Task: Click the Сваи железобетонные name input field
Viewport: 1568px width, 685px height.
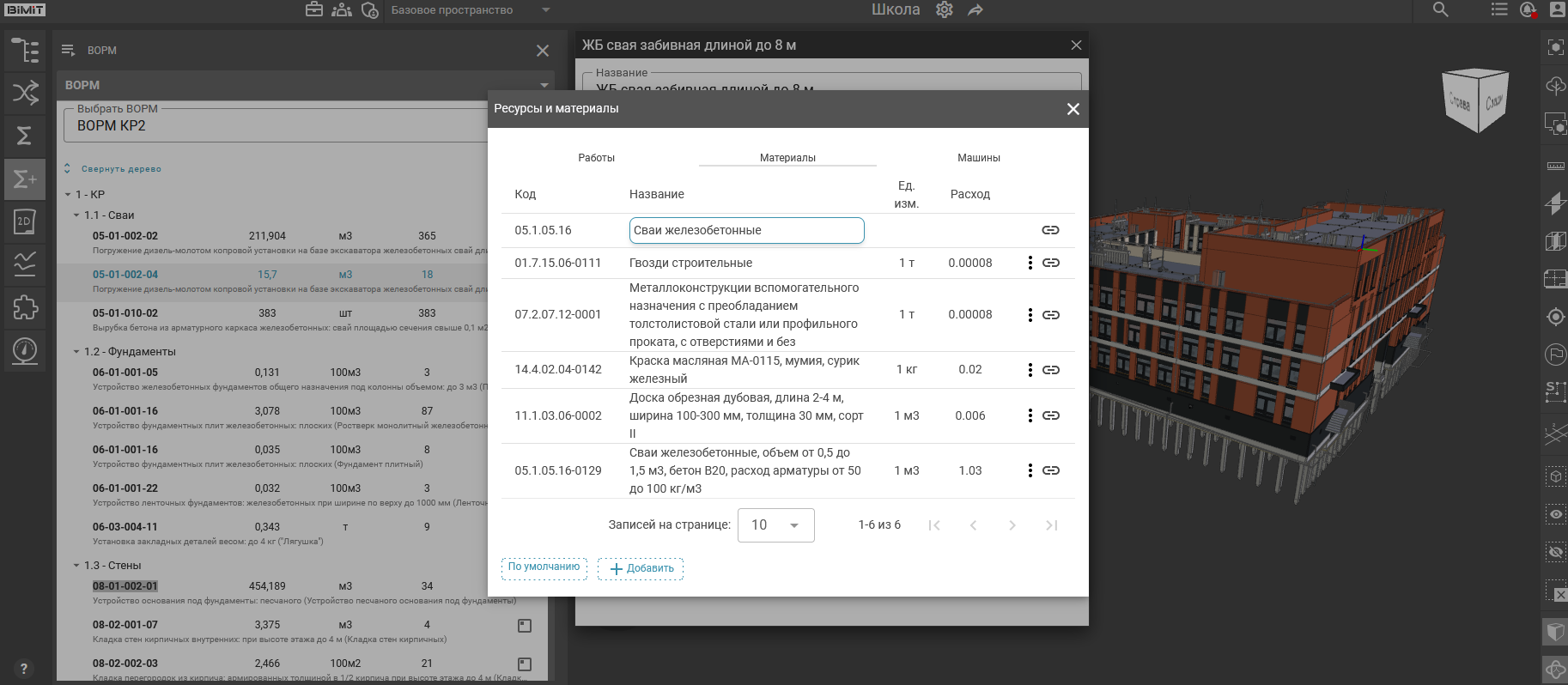Action: (746, 230)
